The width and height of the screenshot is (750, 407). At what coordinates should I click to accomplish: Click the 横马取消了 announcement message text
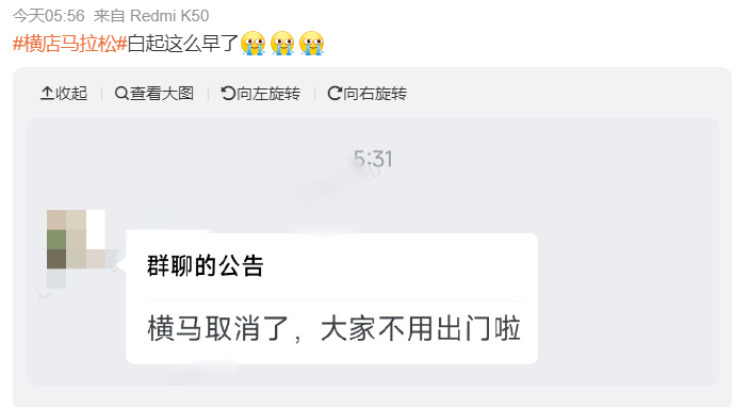click(333, 329)
